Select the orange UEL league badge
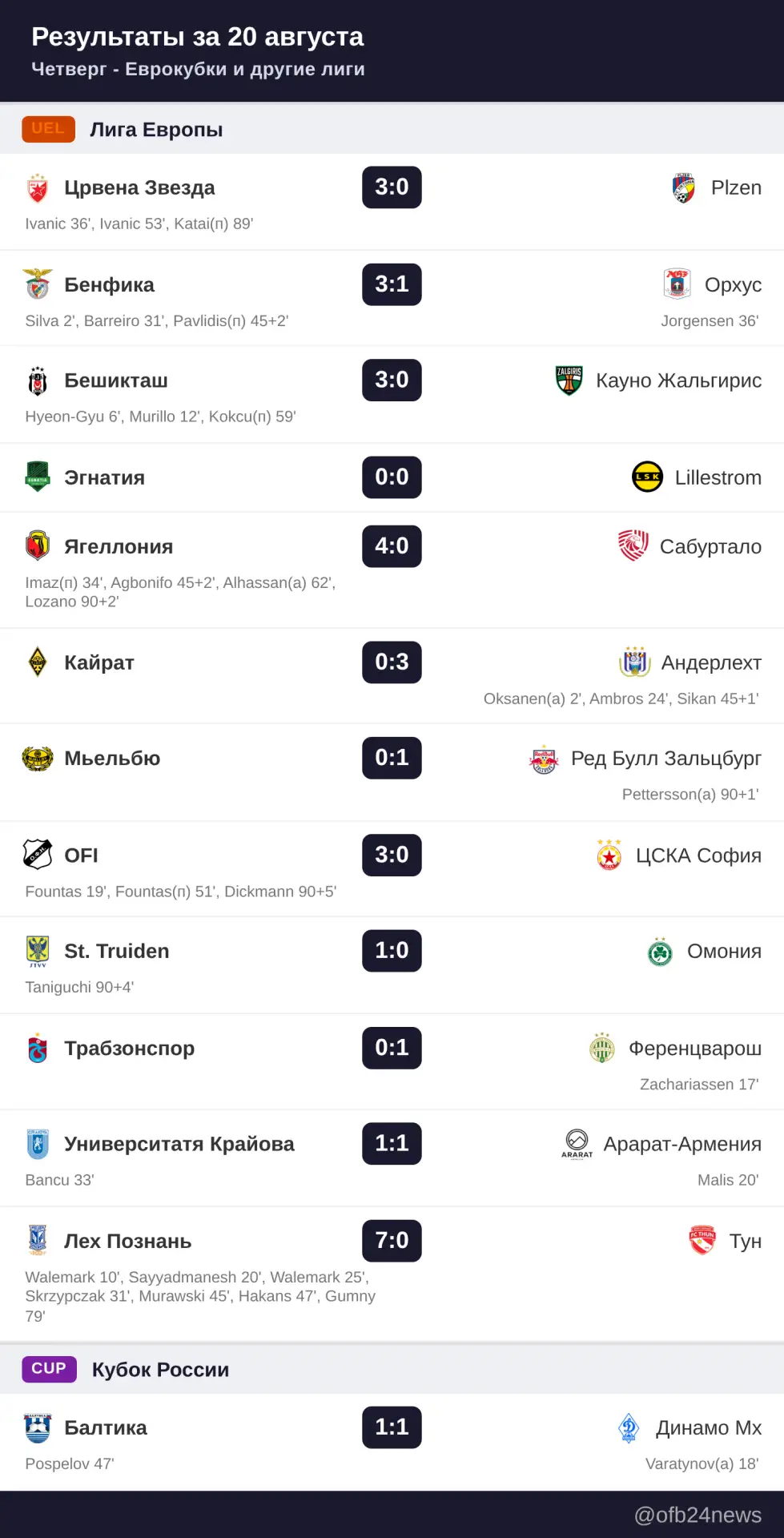This screenshot has height=1538, width=784. (48, 129)
